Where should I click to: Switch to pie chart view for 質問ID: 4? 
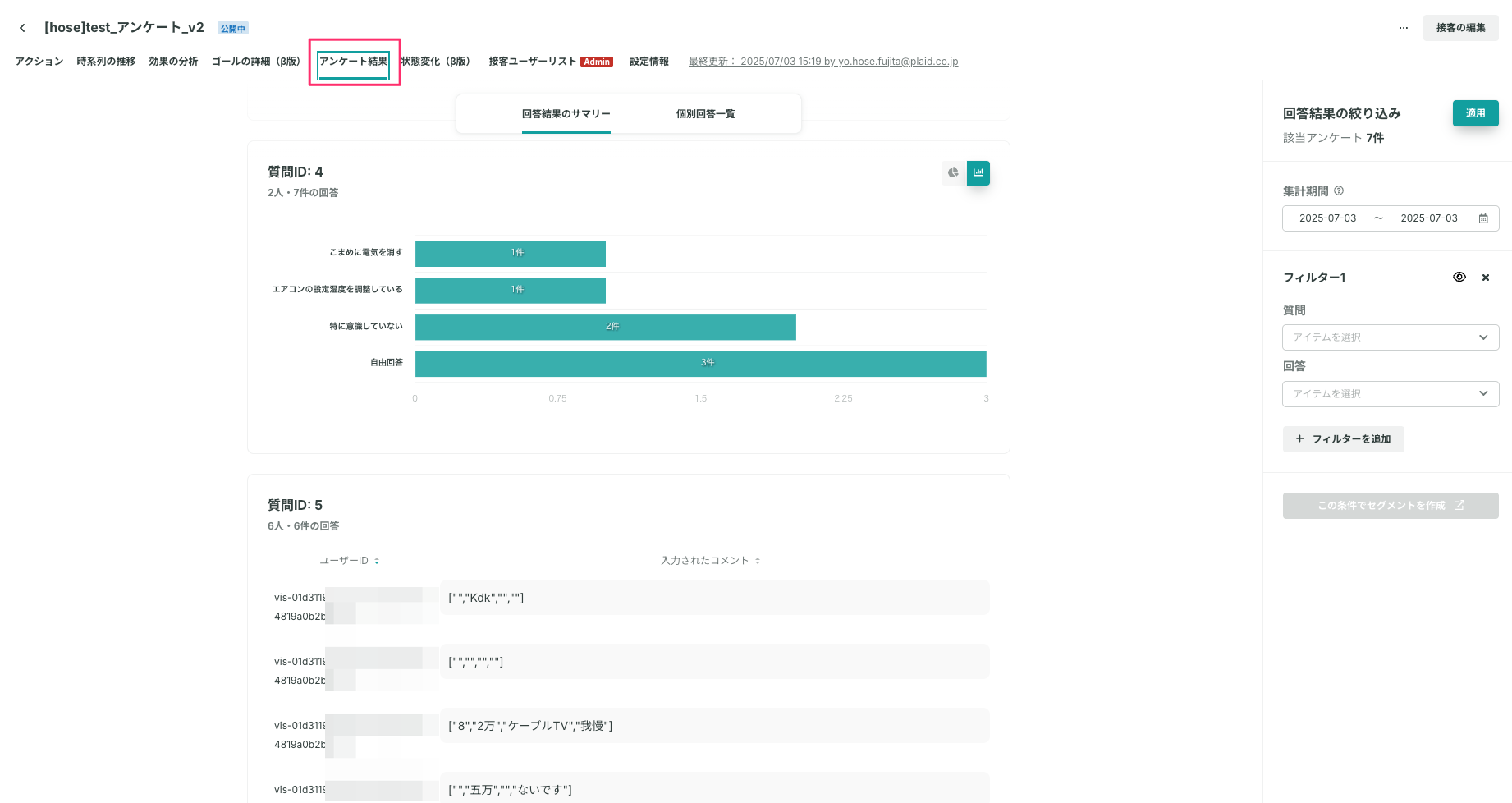(953, 173)
